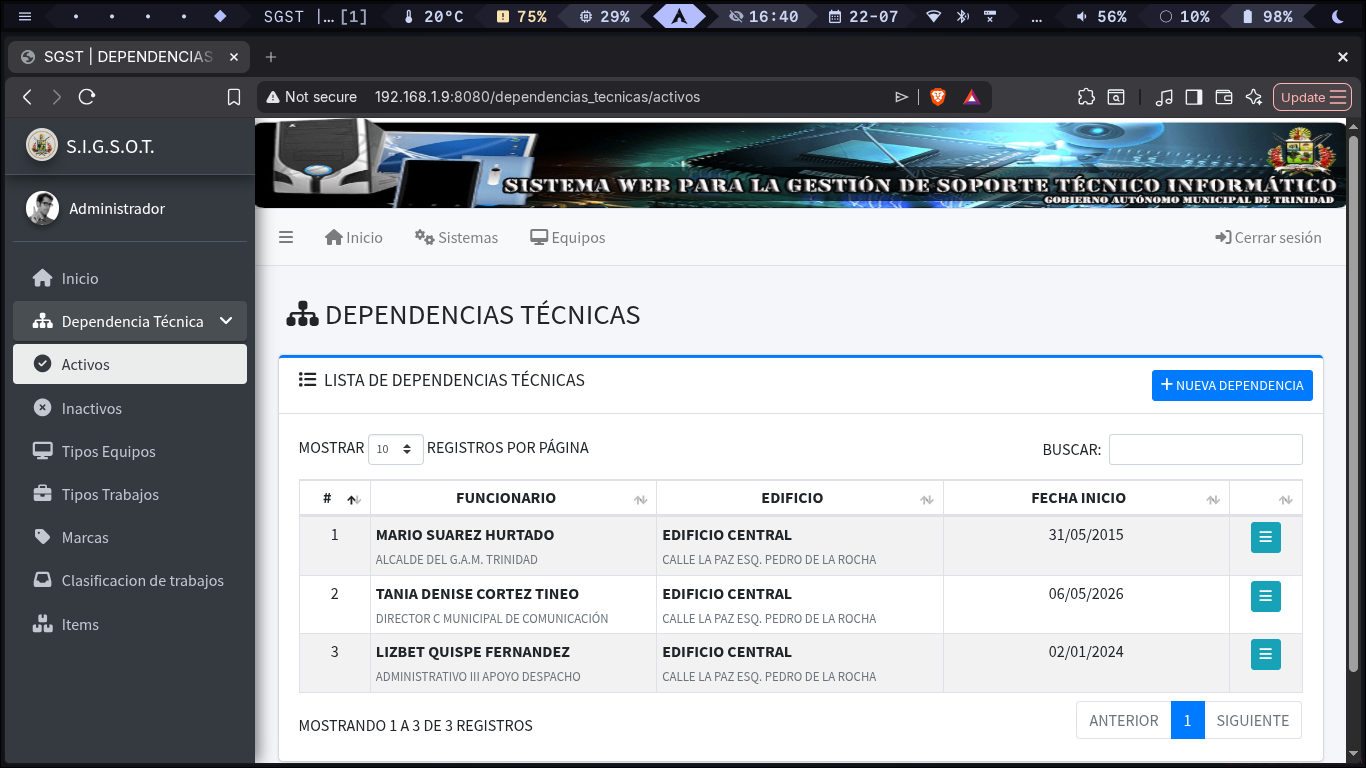Sort table by FECHA INICIO column
1366x768 pixels.
[1086, 498]
